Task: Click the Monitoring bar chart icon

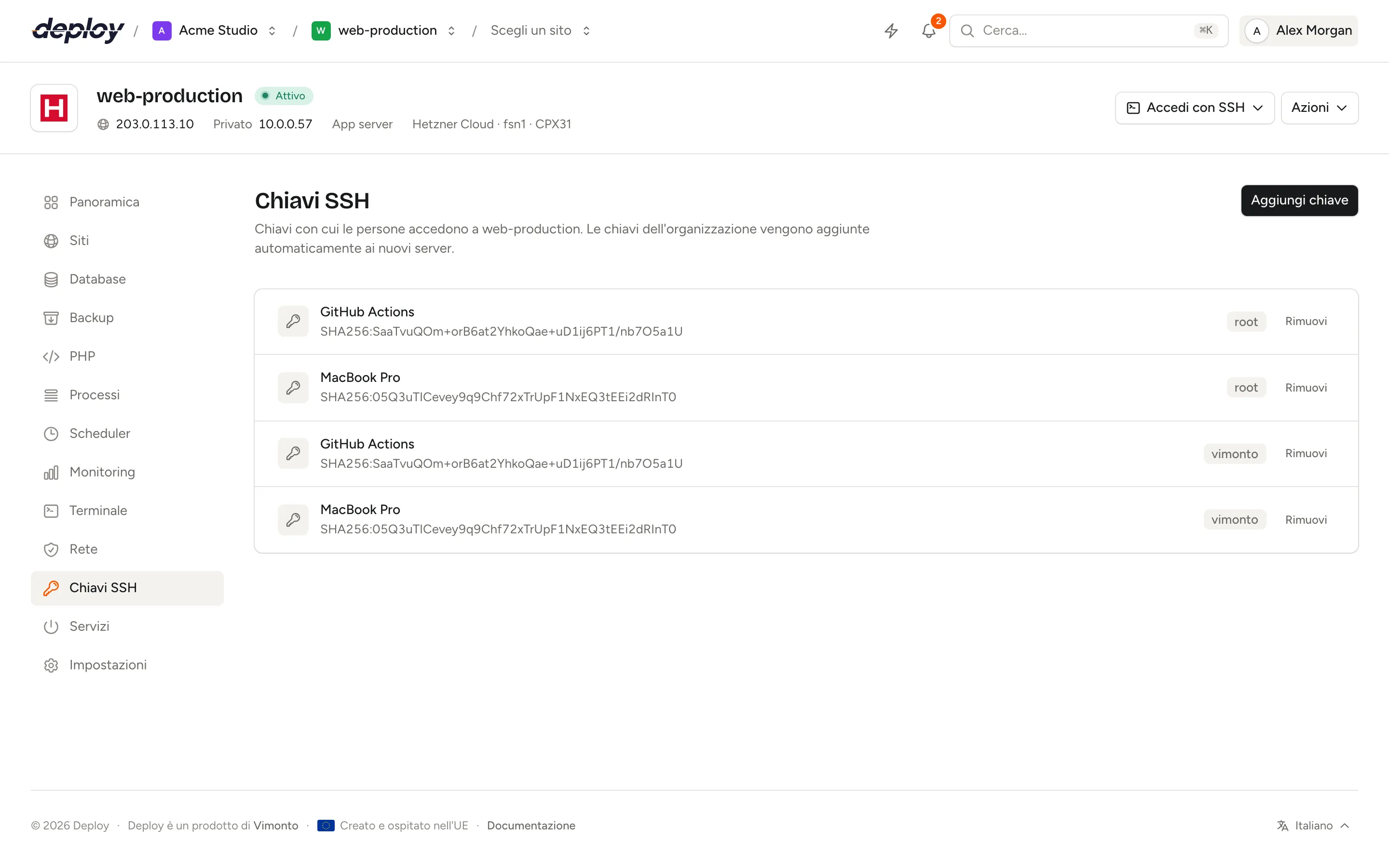Action: tap(51, 473)
